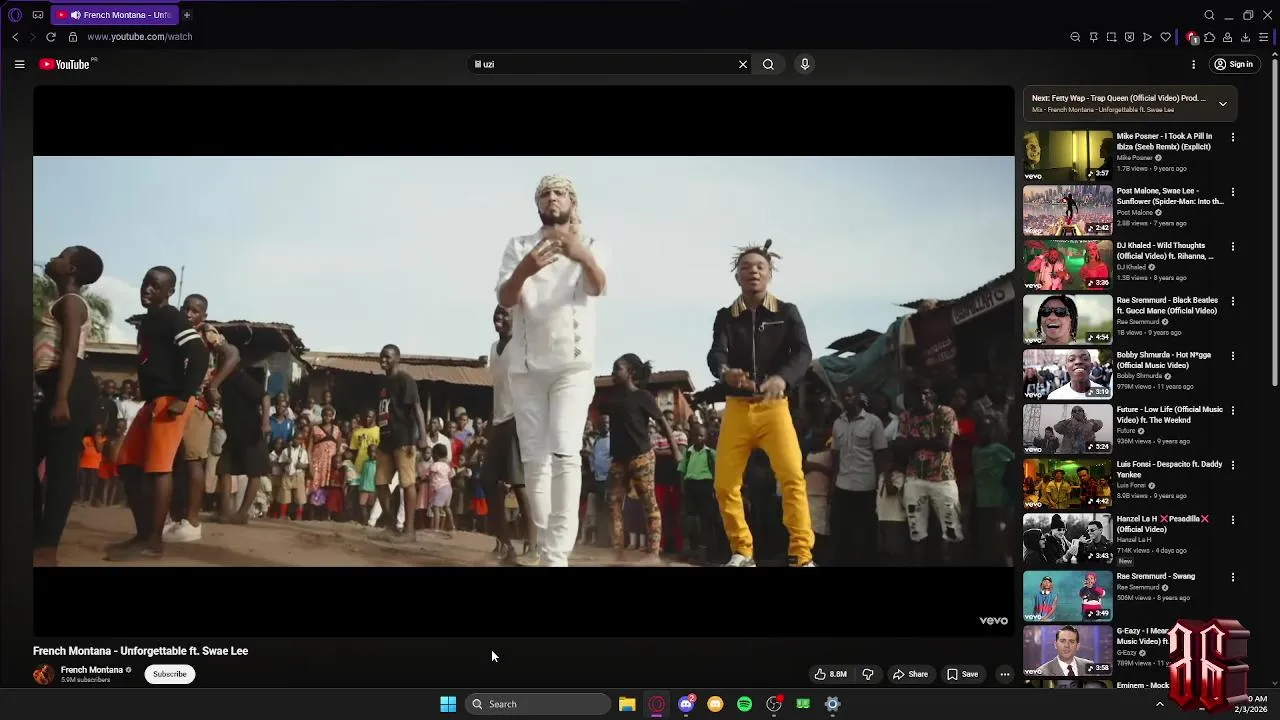Screen dimensions: 1280x720
Task: Switch to the French Montana browser tab
Action: tap(113, 15)
